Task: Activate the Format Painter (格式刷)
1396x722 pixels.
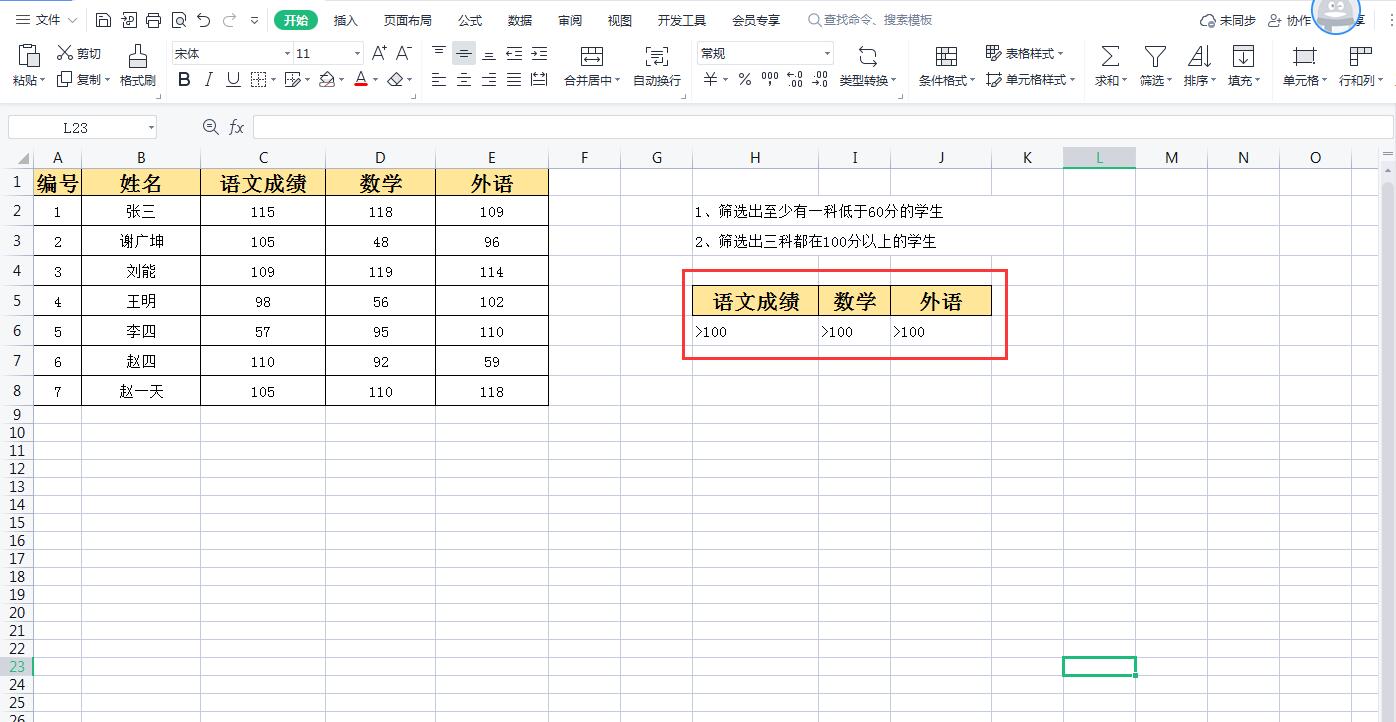Action: 138,64
